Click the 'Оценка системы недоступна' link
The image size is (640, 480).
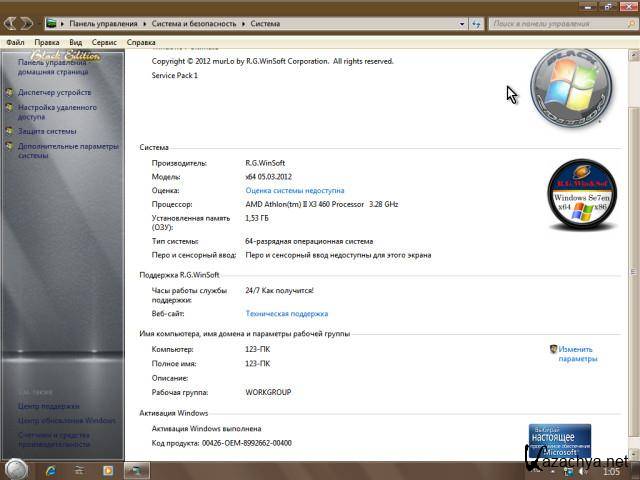(294, 190)
